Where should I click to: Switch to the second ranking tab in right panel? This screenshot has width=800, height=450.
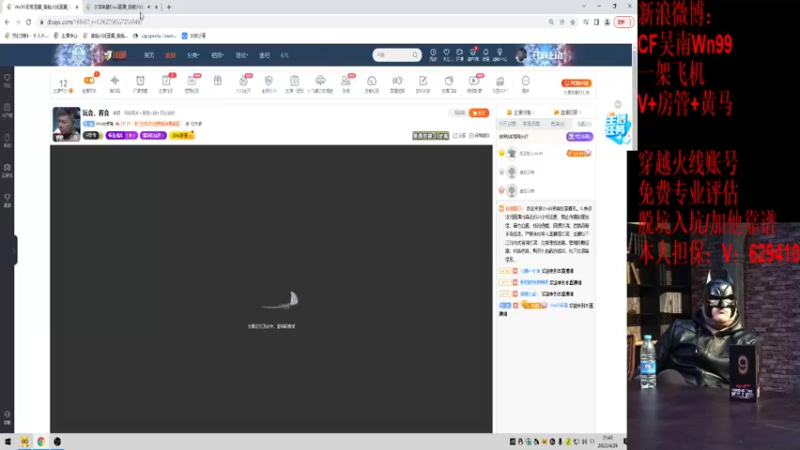point(567,112)
